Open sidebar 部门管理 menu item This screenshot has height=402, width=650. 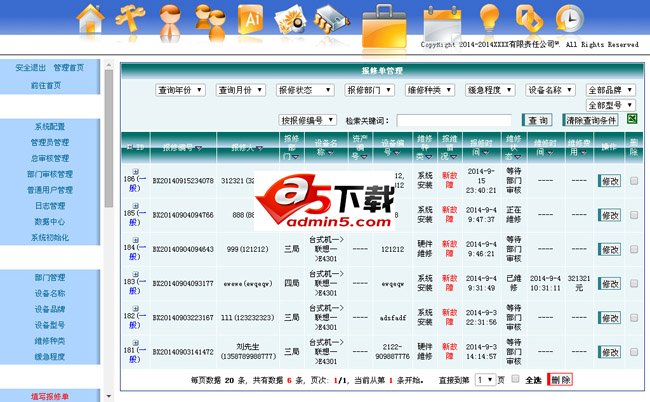pos(50,277)
